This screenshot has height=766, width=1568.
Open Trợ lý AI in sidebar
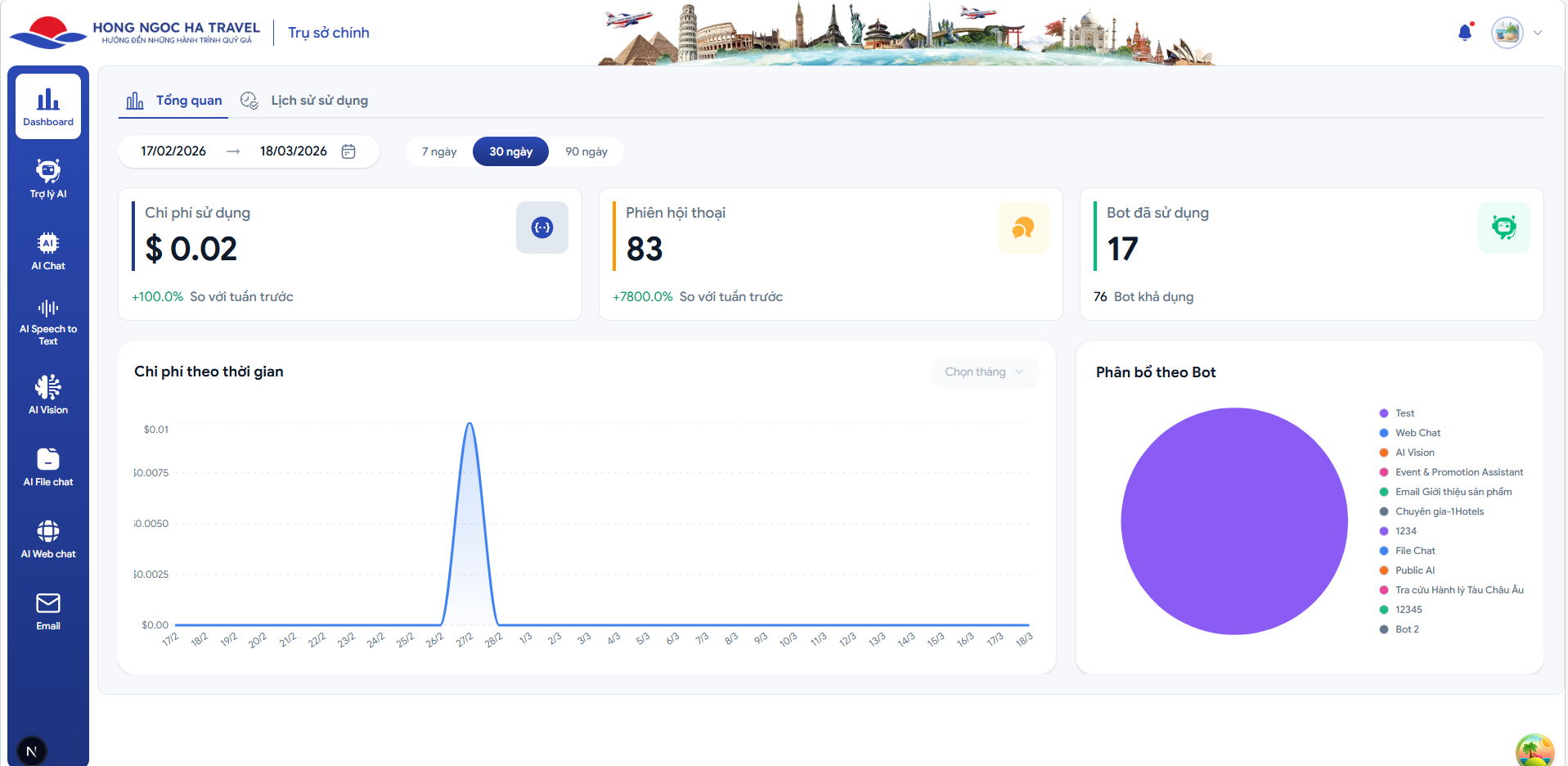(48, 178)
